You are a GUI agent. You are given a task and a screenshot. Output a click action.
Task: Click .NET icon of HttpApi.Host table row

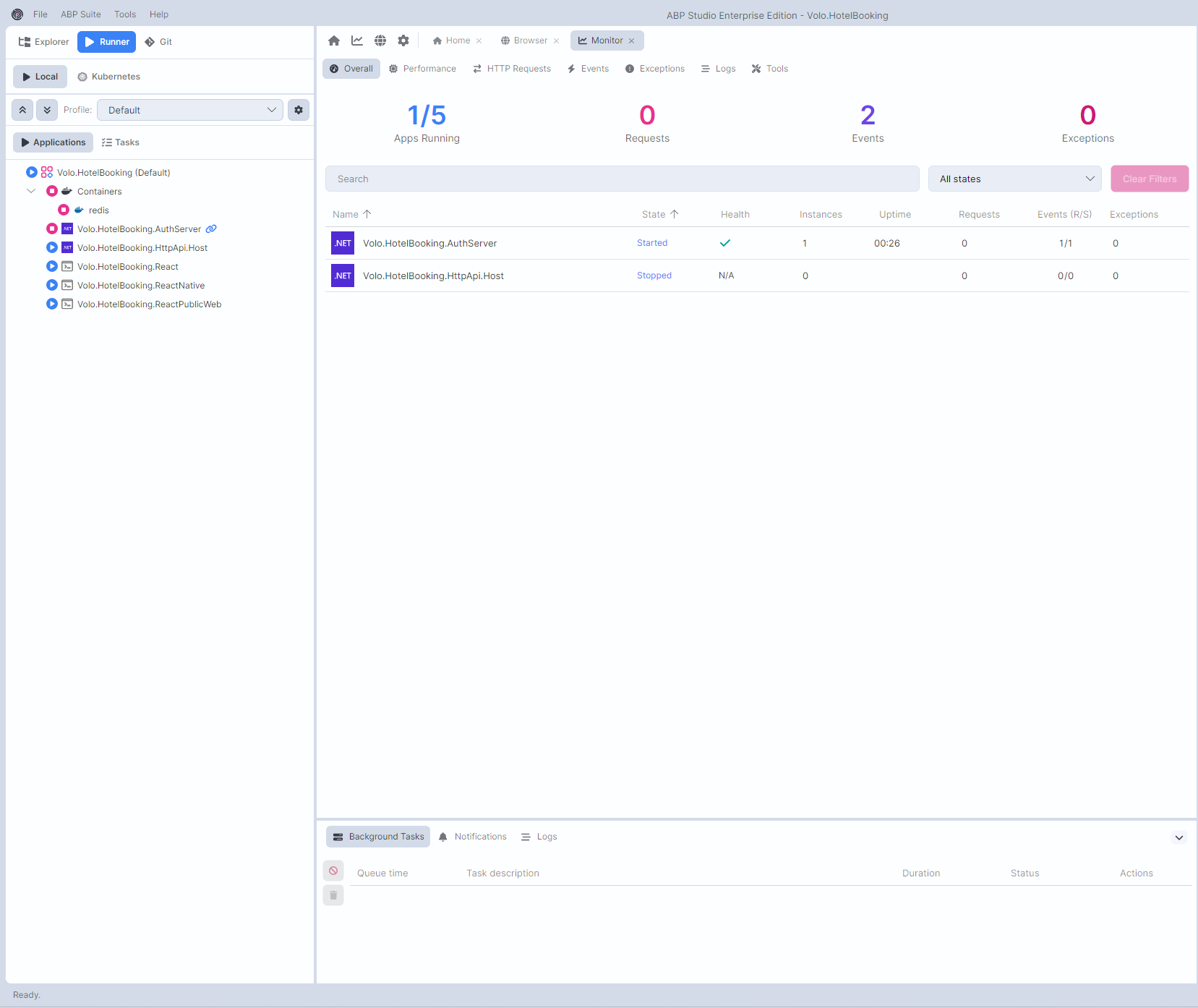[x=343, y=276]
